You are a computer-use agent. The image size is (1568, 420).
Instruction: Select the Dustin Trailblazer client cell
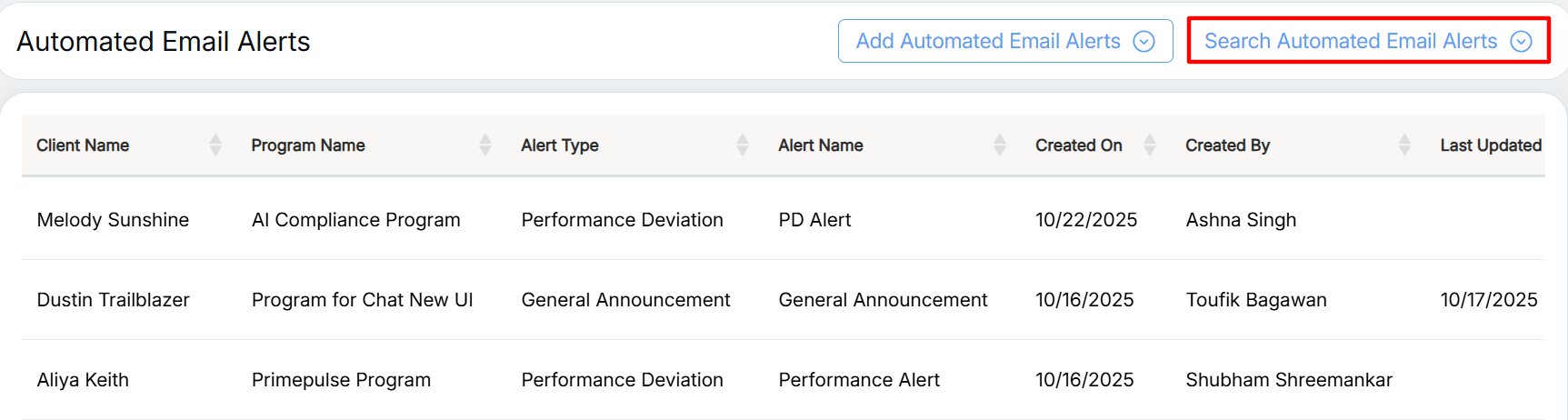113,300
